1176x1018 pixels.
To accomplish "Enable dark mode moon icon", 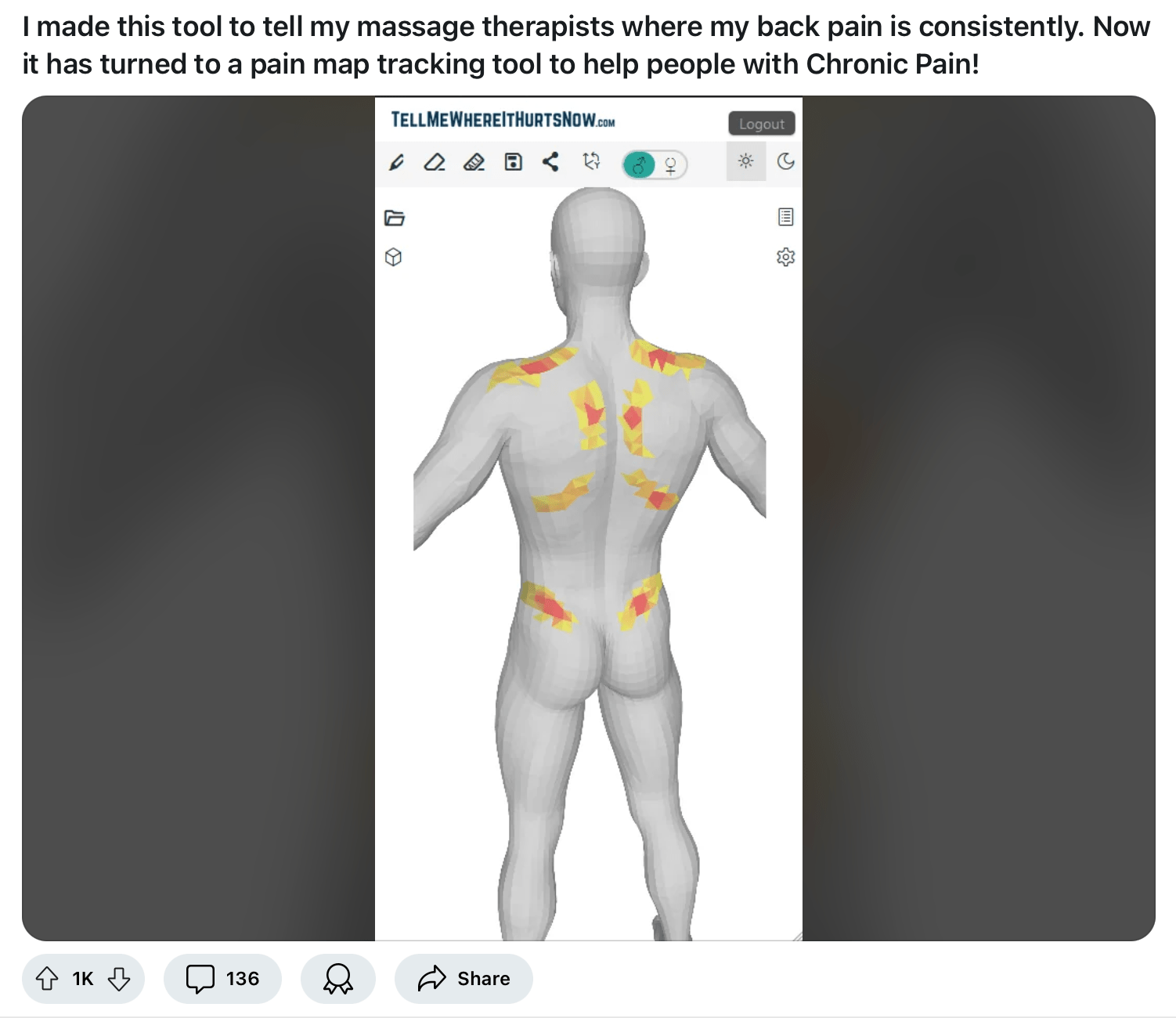I will 785,161.
